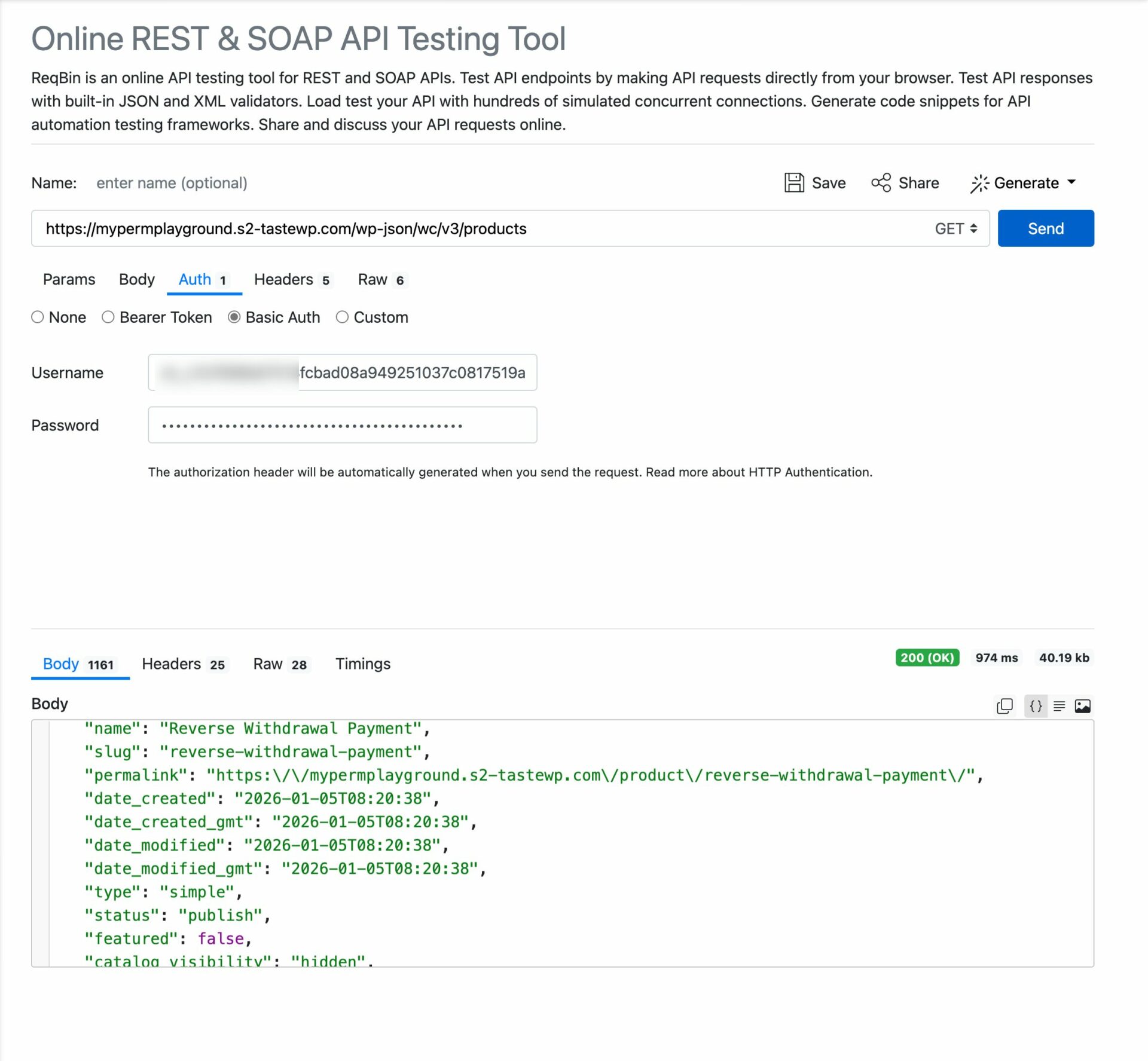This screenshot has width=1148, height=1061.
Task: Select the formatted JSON view icon
Action: pyautogui.click(x=1036, y=706)
